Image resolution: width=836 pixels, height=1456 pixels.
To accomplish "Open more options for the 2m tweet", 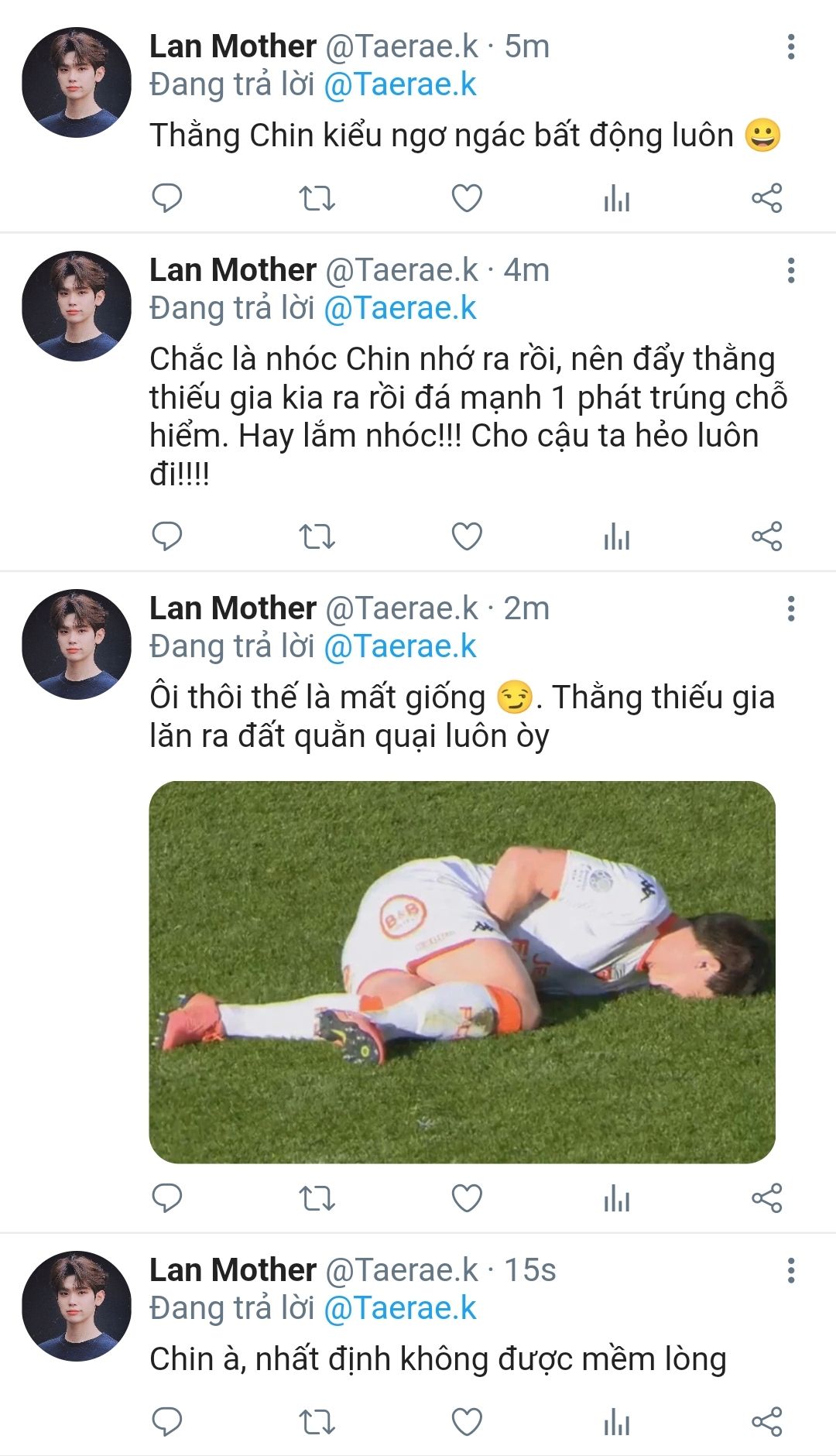I will (790, 609).
